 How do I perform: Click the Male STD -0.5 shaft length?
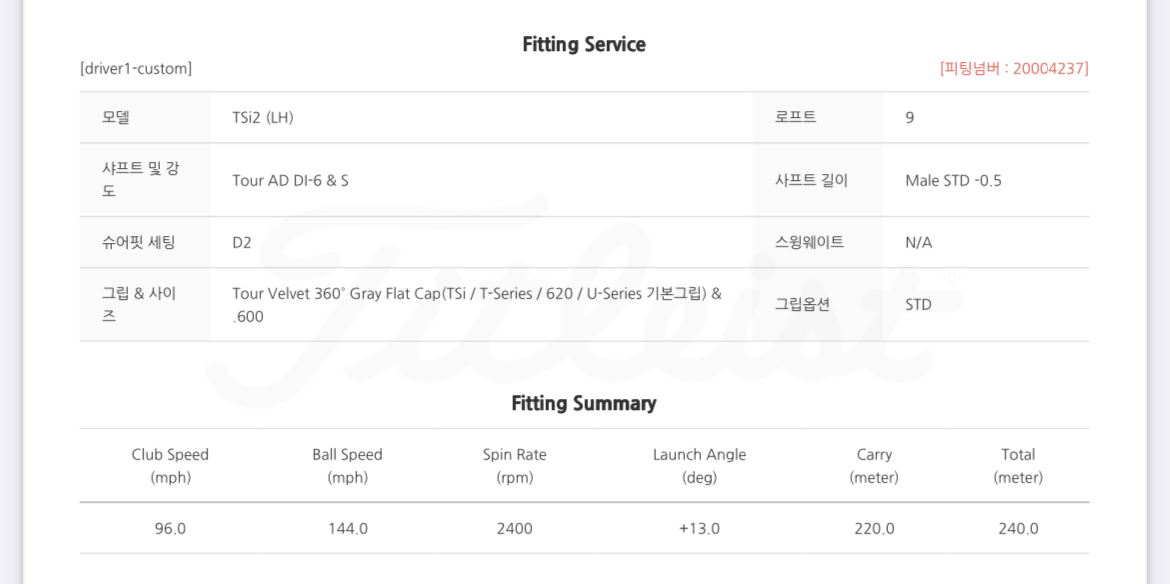pyautogui.click(x=953, y=181)
